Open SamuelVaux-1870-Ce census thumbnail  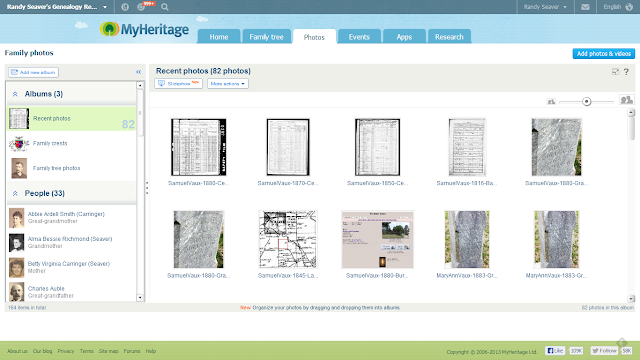pyautogui.click(x=288, y=147)
